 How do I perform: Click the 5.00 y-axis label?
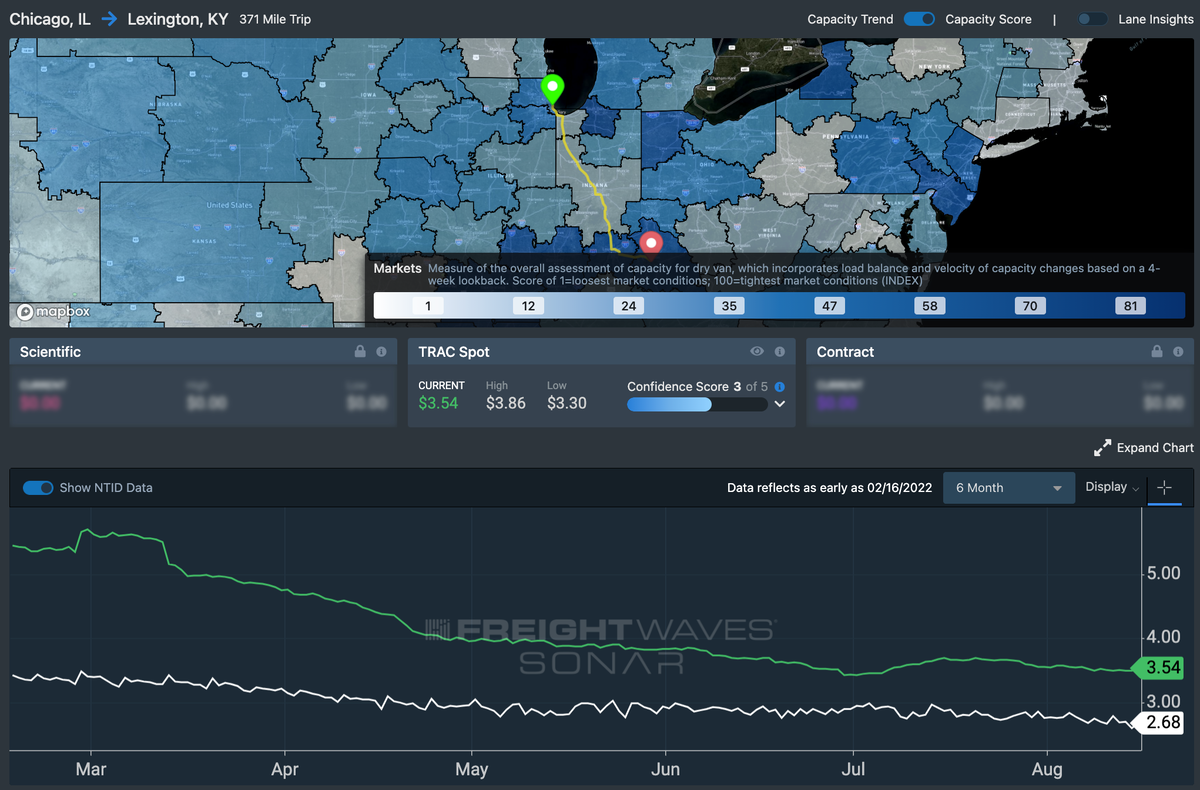1164,574
